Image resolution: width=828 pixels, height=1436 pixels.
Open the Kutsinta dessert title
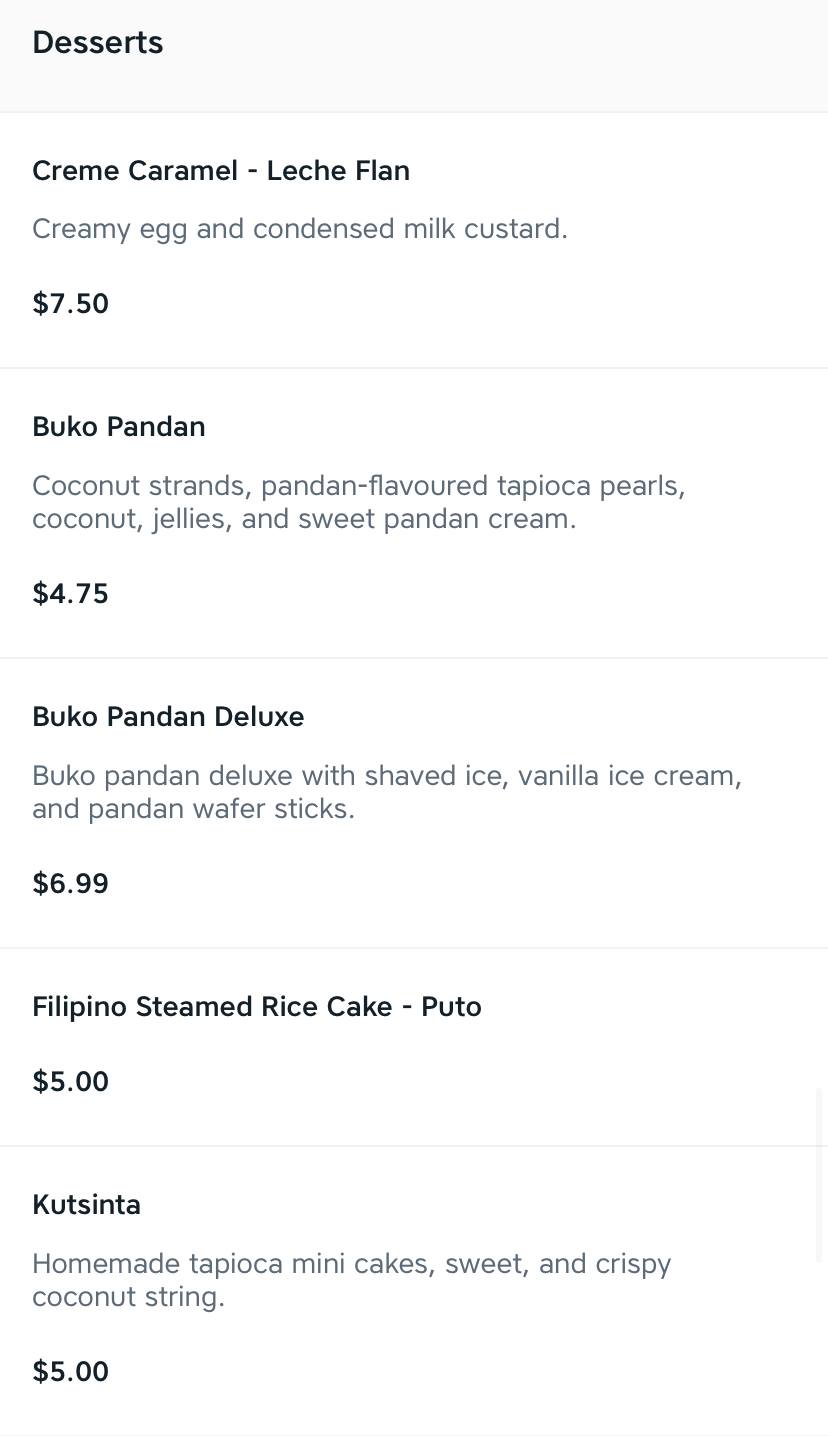(x=87, y=1205)
